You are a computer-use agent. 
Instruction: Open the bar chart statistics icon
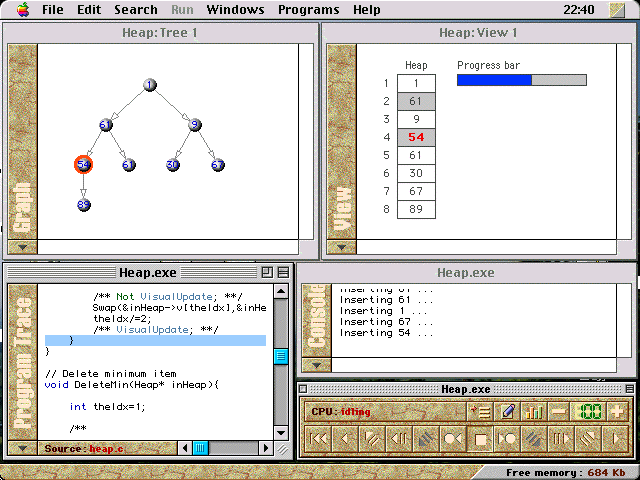click(534, 411)
